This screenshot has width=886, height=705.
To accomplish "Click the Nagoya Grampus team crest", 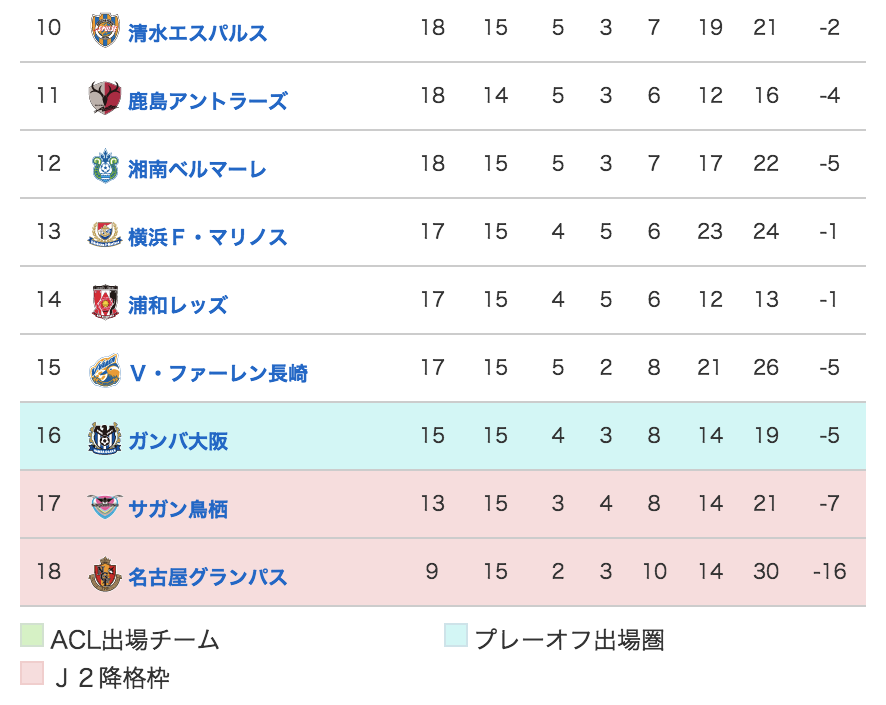I will point(105,574).
